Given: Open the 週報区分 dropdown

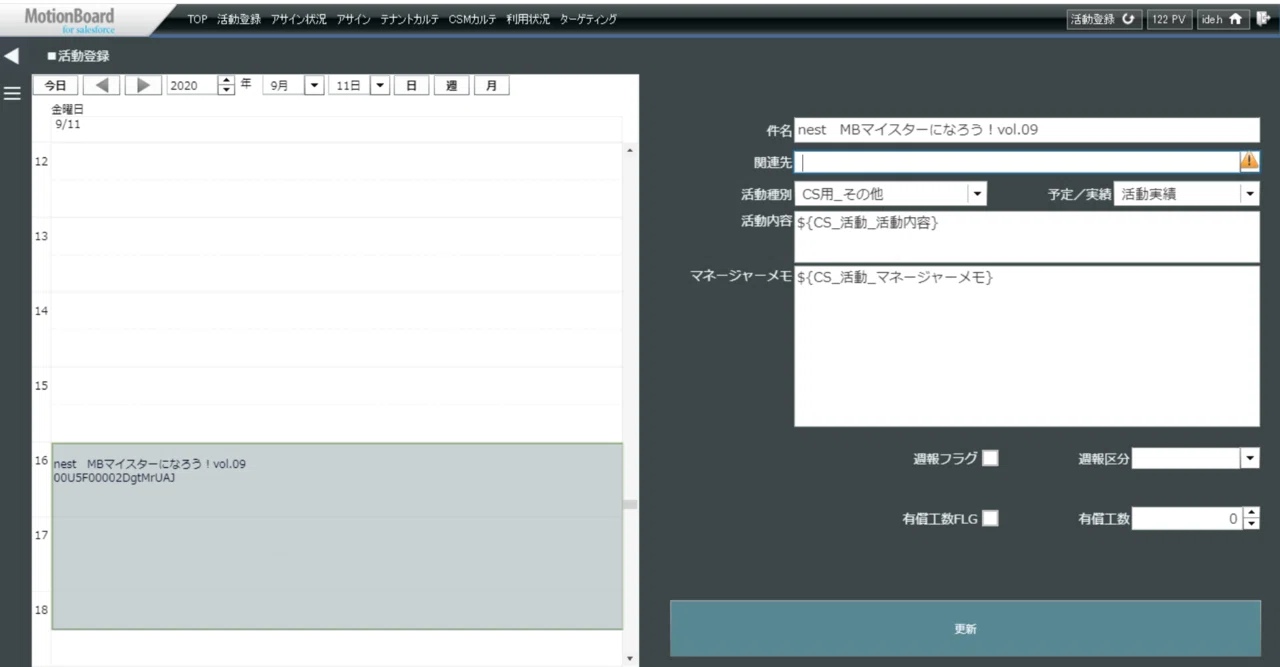Looking at the screenshot, I should [x=1250, y=458].
